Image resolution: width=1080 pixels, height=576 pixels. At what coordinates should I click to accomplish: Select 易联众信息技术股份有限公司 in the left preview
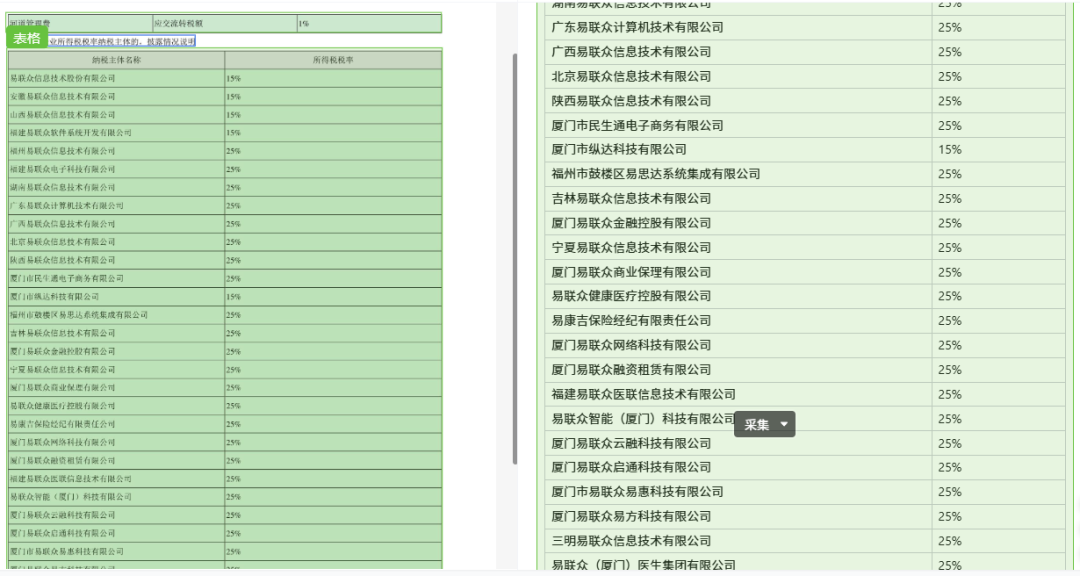(x=70, y=80)
